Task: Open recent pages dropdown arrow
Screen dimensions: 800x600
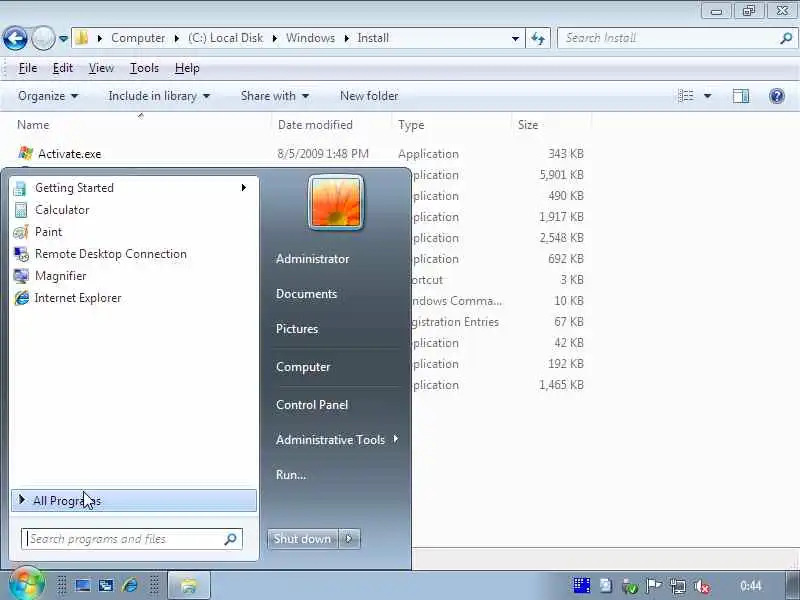Action: point(63,38)
